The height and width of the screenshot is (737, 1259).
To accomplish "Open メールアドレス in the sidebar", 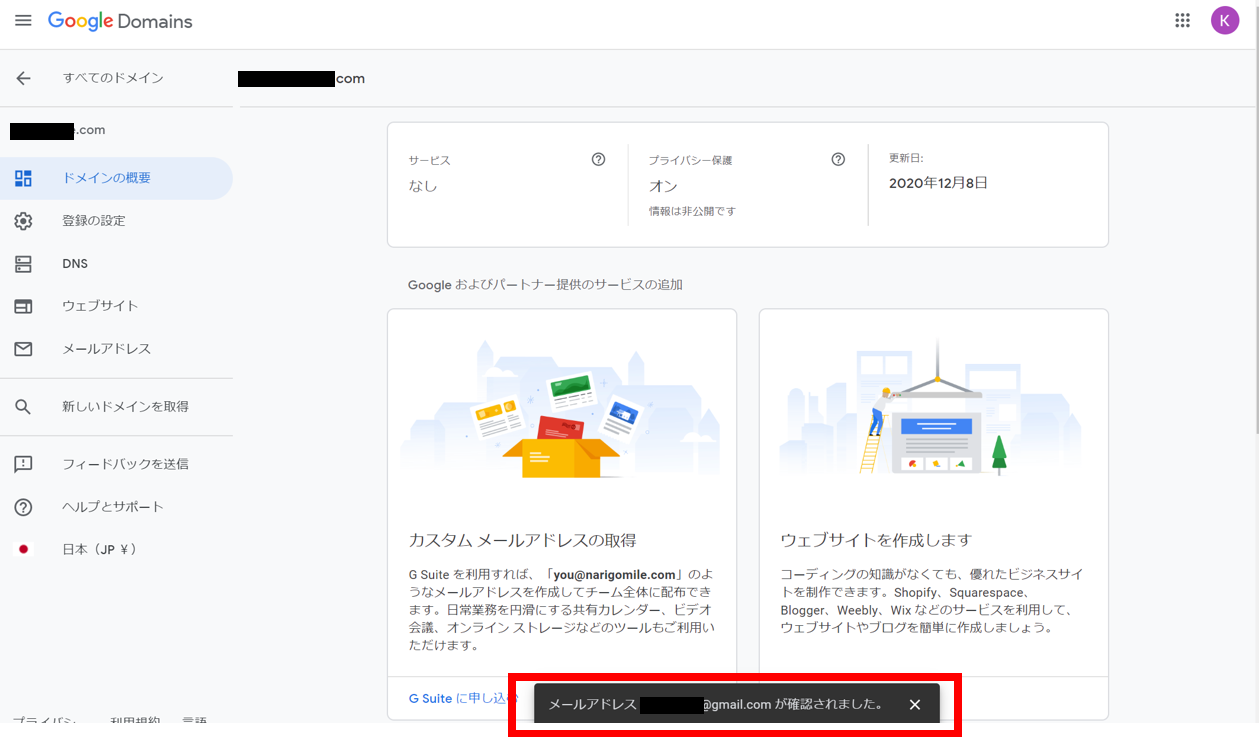I will click(116, 349).
